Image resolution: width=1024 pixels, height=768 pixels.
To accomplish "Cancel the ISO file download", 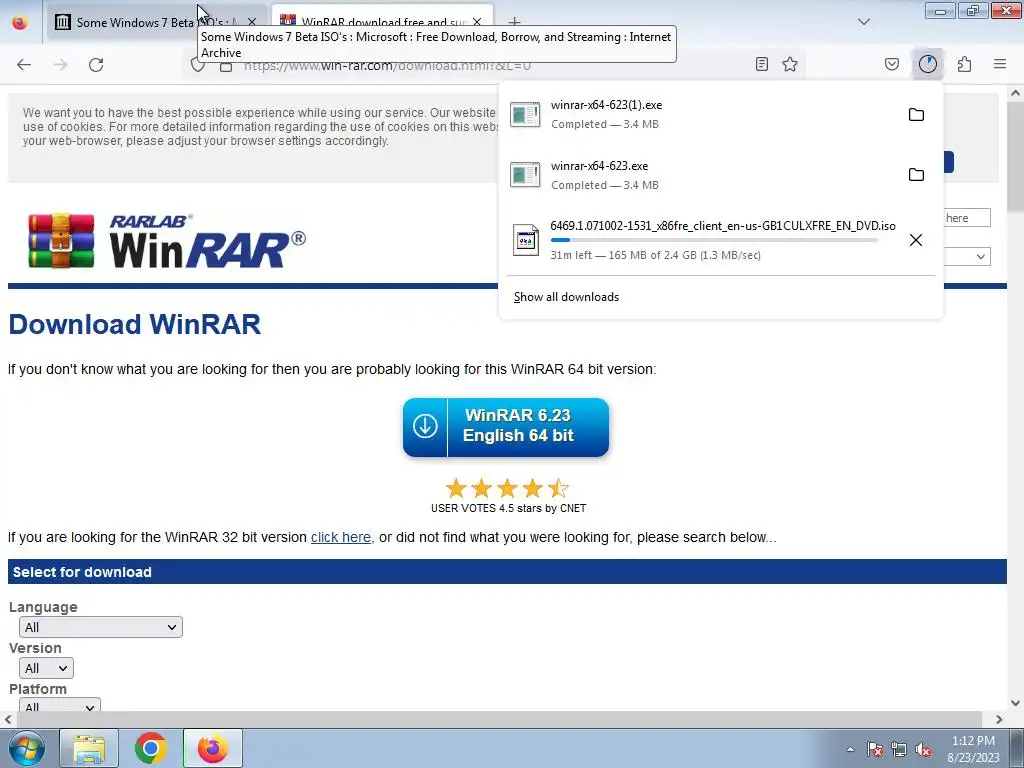I will (x=916, y=240).
